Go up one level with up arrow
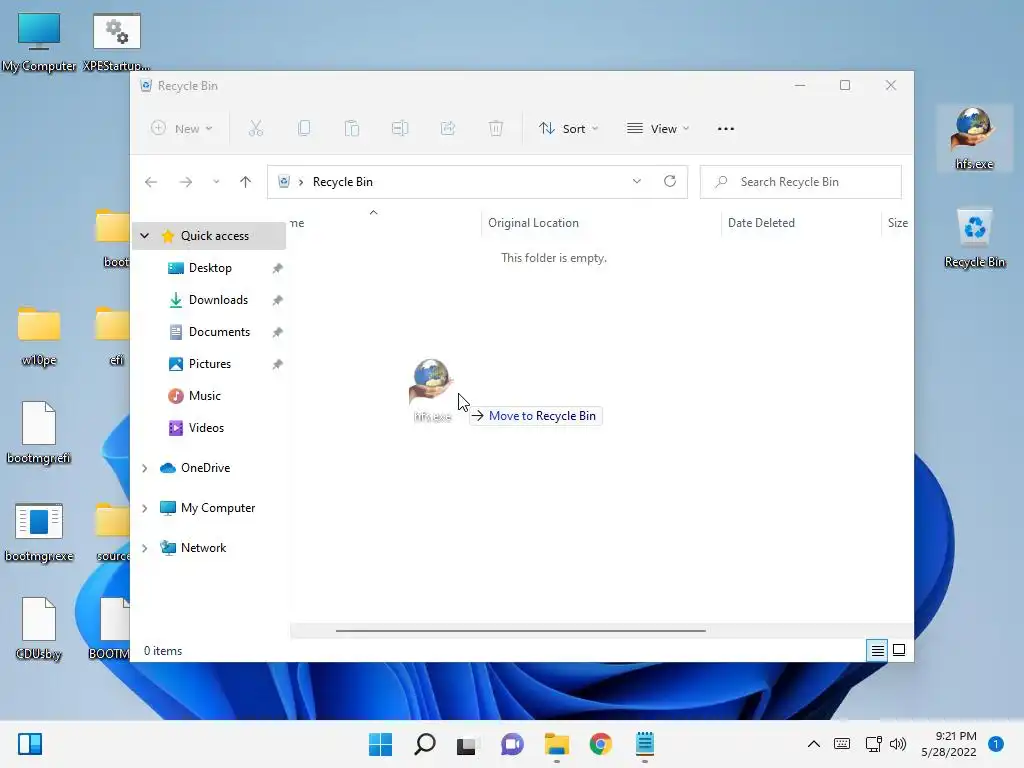The image size is (1024, 768). click(x=246, y=182)
